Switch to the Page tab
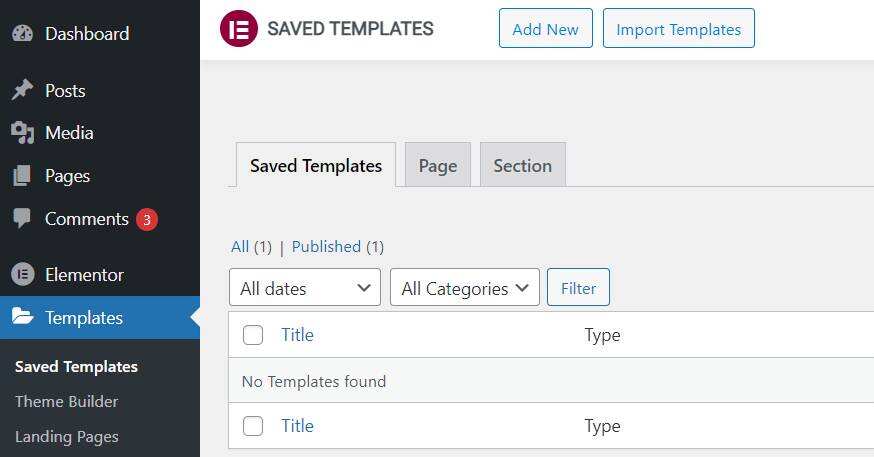 (437, 166)
